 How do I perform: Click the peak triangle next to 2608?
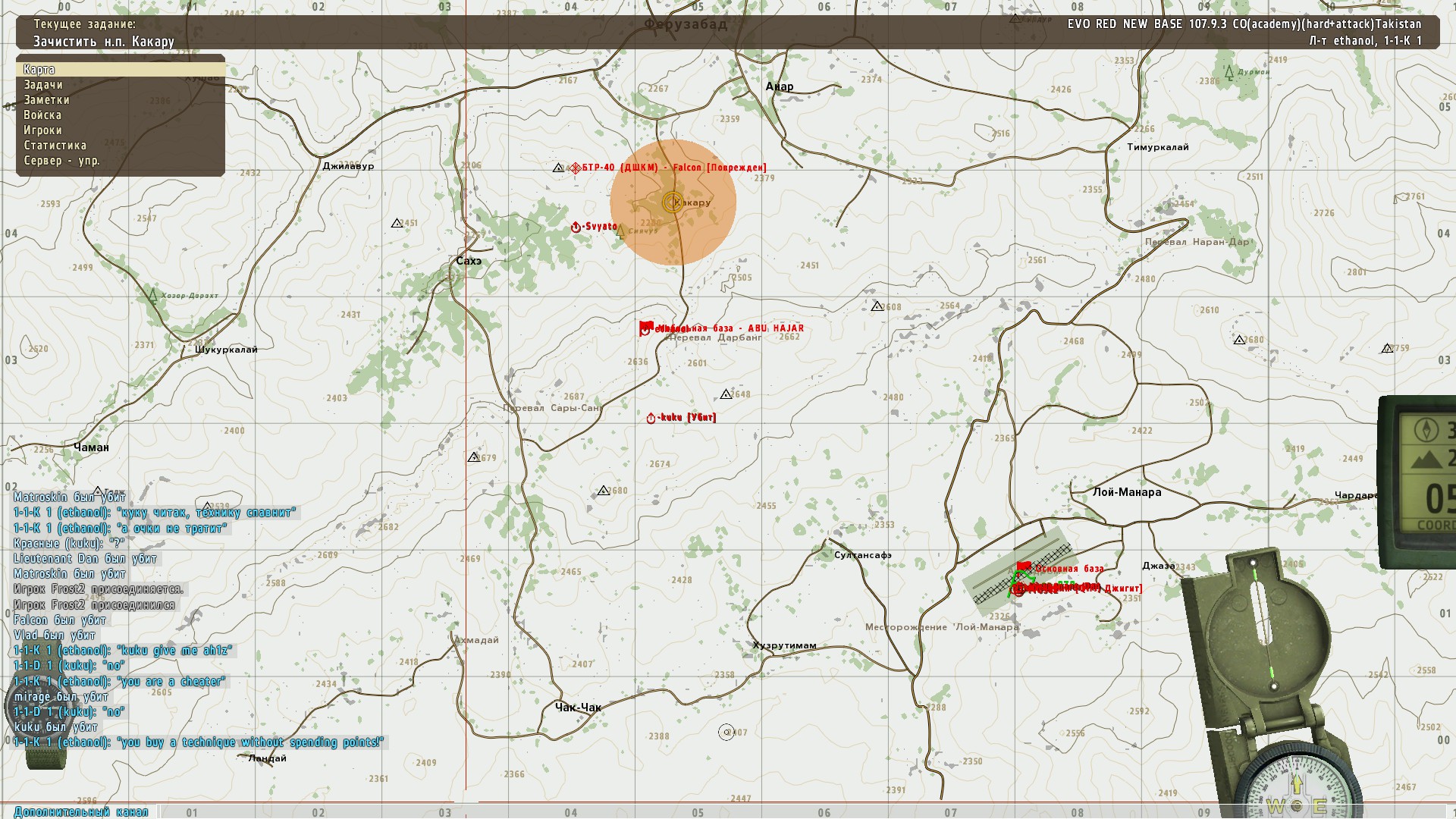pos(877,306)
